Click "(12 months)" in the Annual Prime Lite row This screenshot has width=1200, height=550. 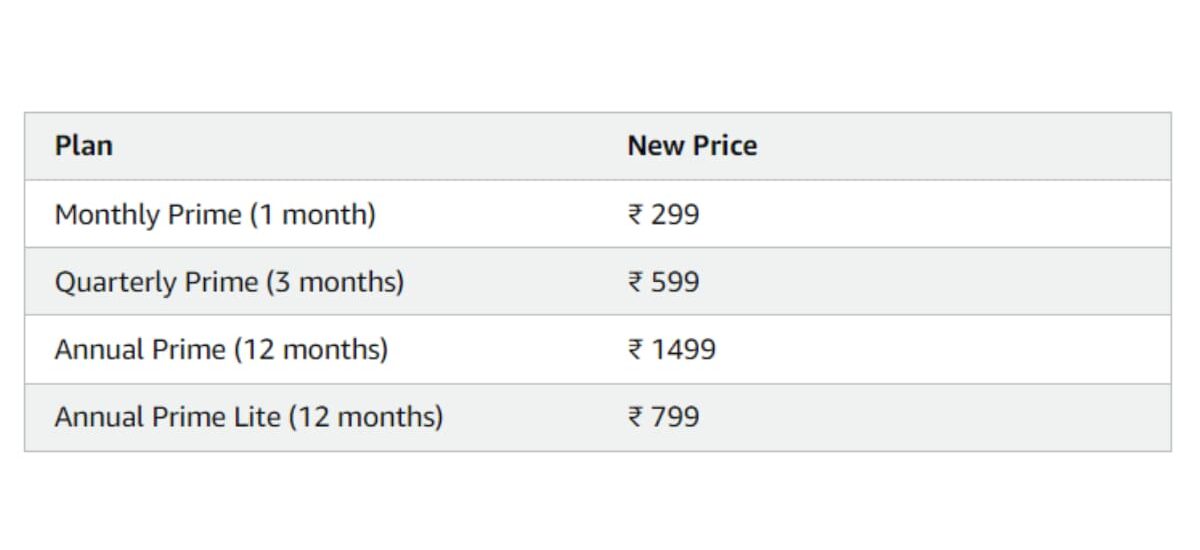(x=365, y=417)
